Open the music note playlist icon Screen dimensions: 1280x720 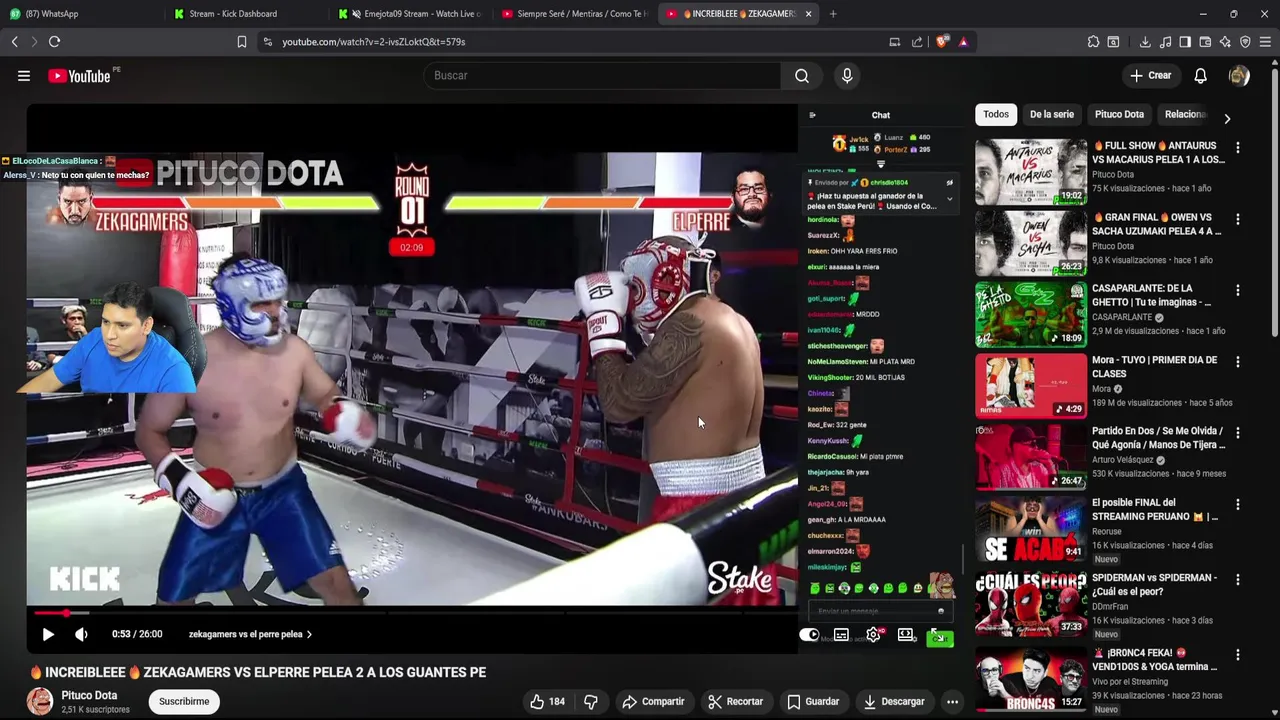[x=1165, y=42]
